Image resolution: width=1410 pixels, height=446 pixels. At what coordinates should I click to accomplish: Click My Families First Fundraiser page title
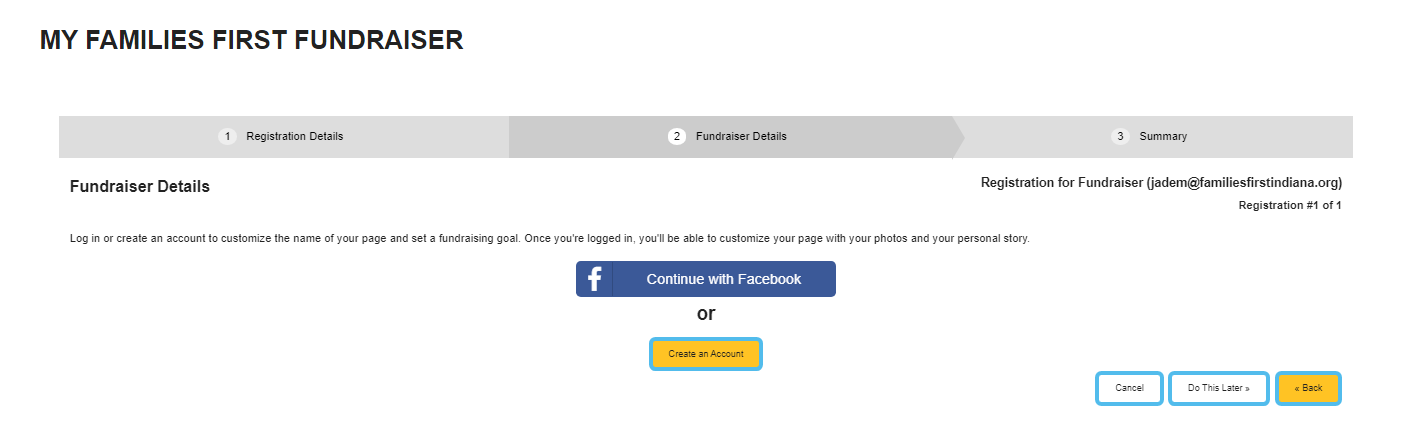tap(251, 40)
